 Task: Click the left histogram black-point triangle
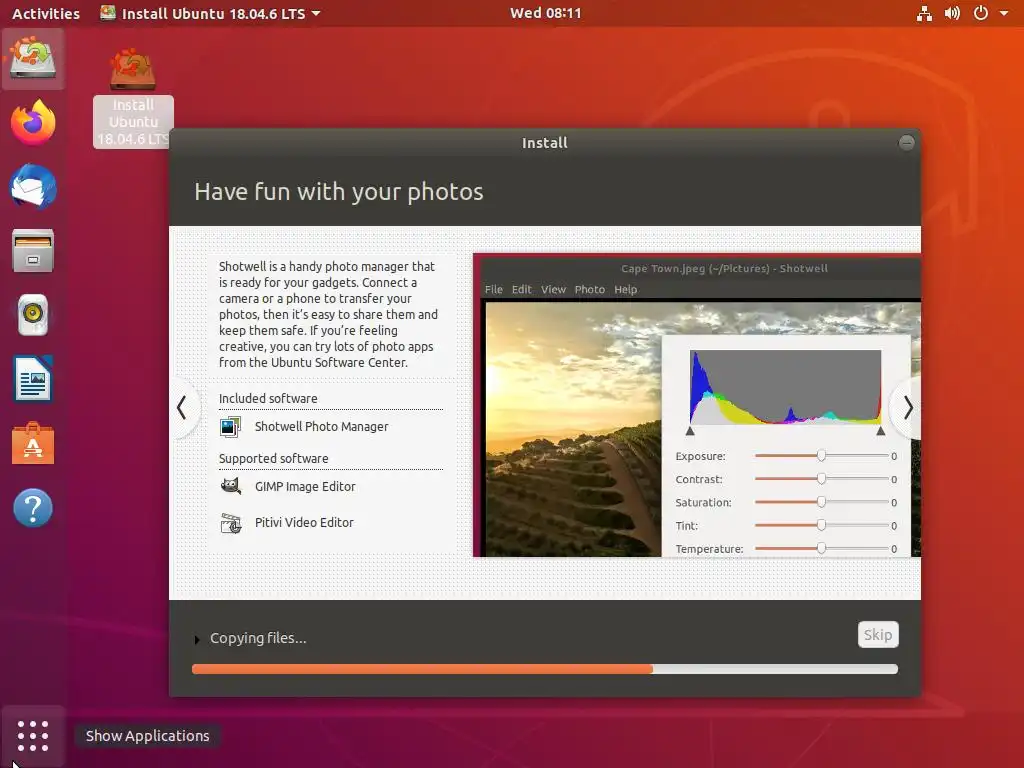pyautogui.click(x=690, y=431)
